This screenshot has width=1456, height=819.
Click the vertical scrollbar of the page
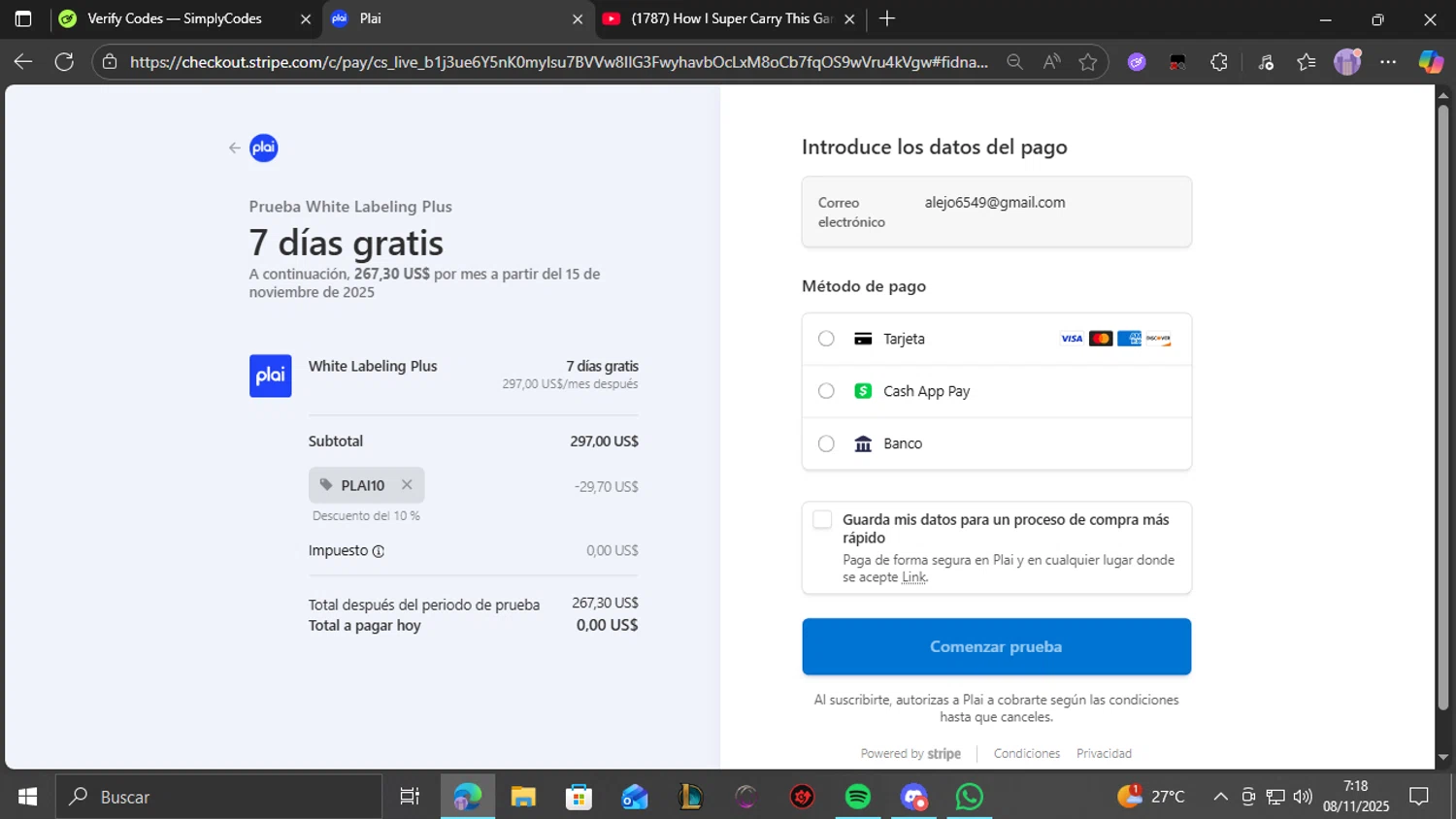point(1443,408)
